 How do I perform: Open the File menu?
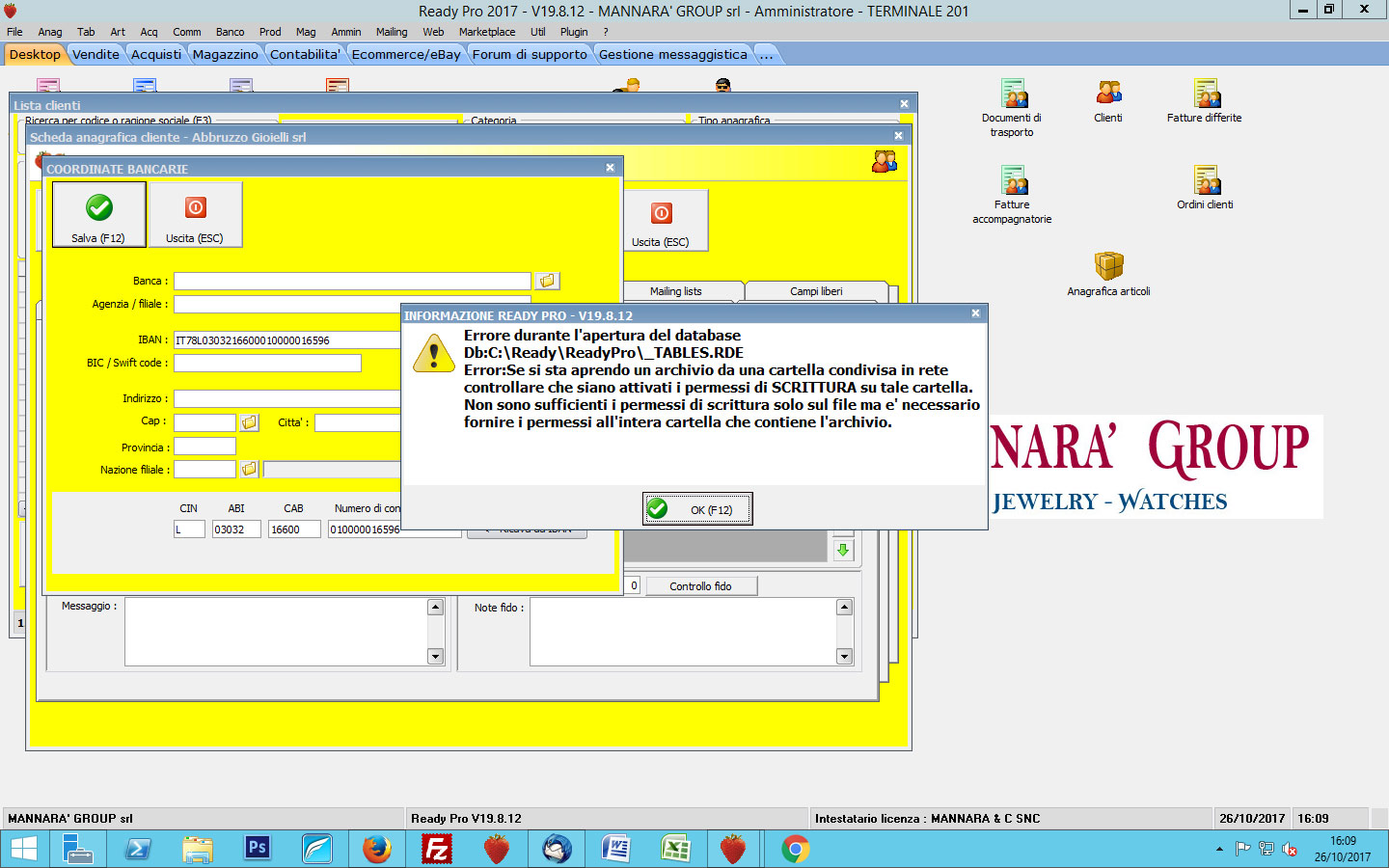tap(14, 32)
